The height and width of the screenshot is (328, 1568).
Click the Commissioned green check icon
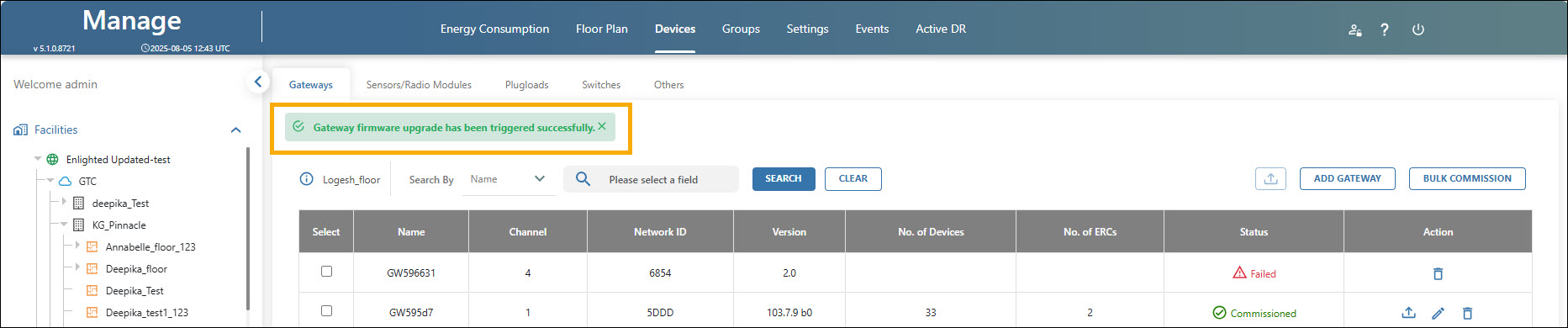pos(1219,312)
